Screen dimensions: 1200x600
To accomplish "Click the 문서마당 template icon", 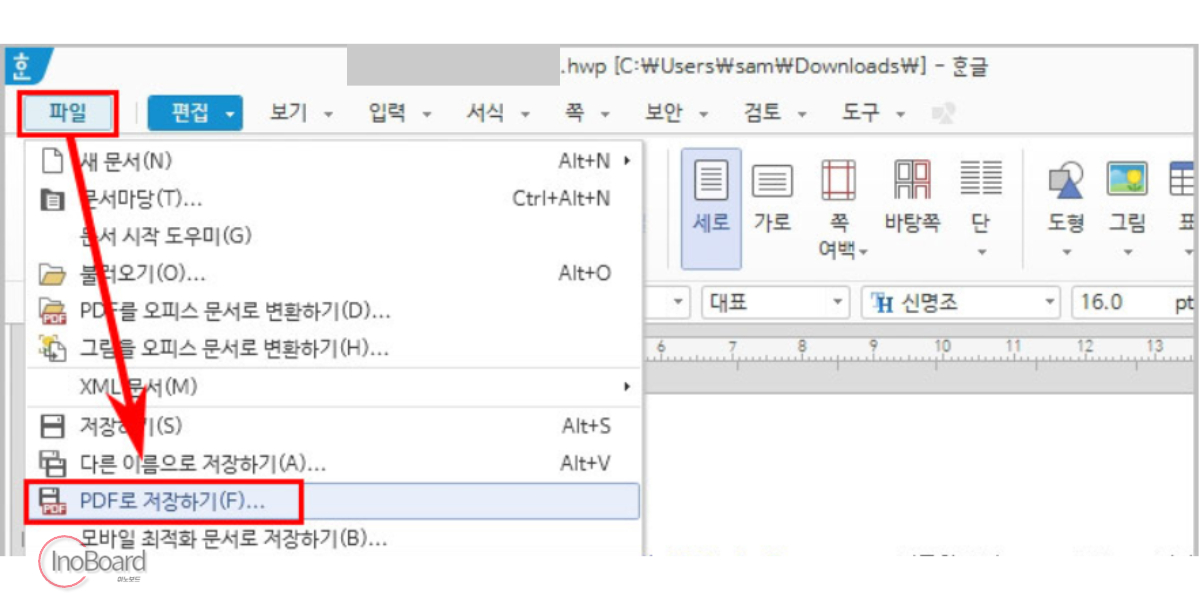I will (x=51, y=200).
